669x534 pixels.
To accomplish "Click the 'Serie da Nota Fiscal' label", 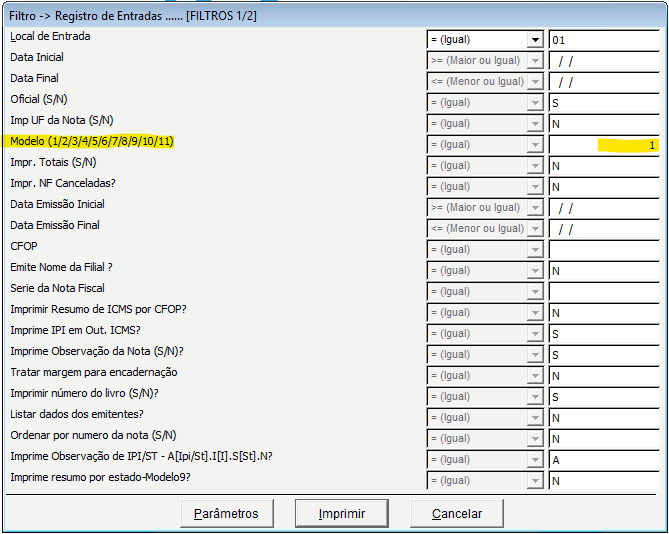I will pyautogui.click(x=58, y=288).
